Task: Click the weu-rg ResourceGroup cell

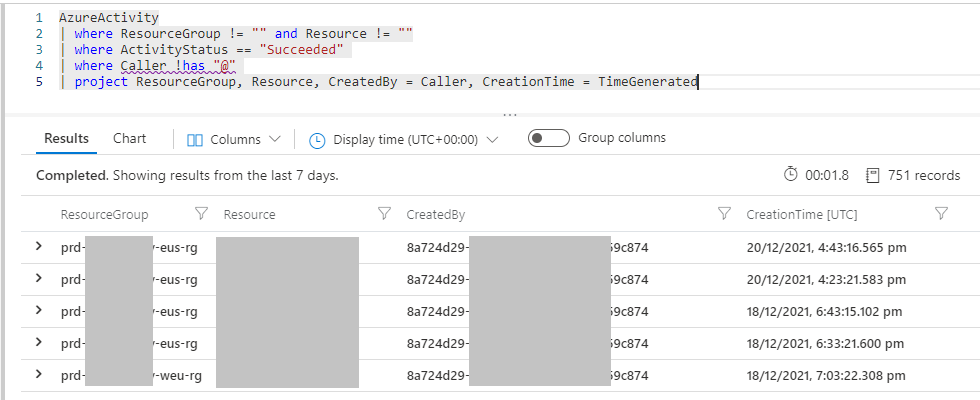Action: click(131, 376)
